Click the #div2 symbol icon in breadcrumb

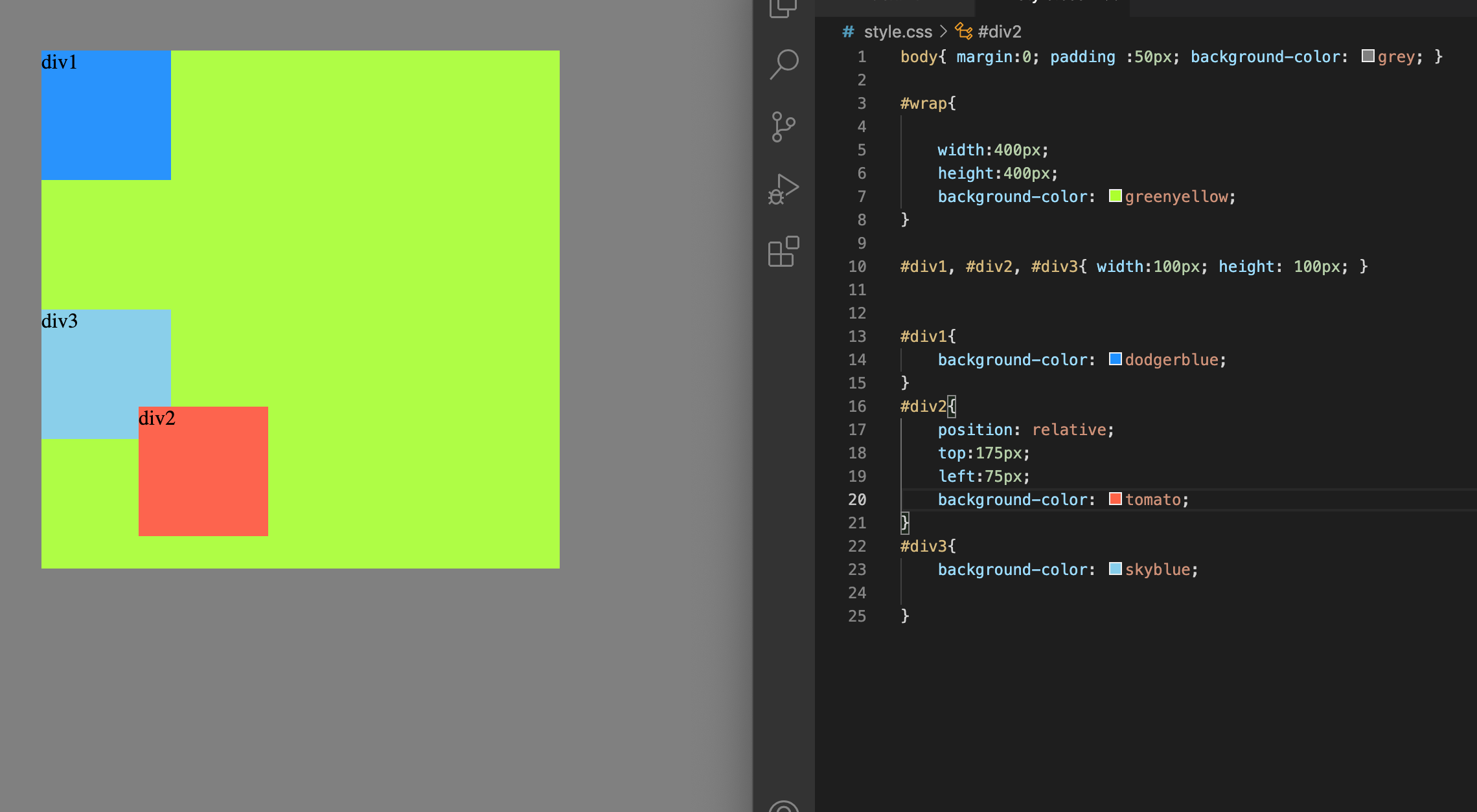[x=964, y=32]
